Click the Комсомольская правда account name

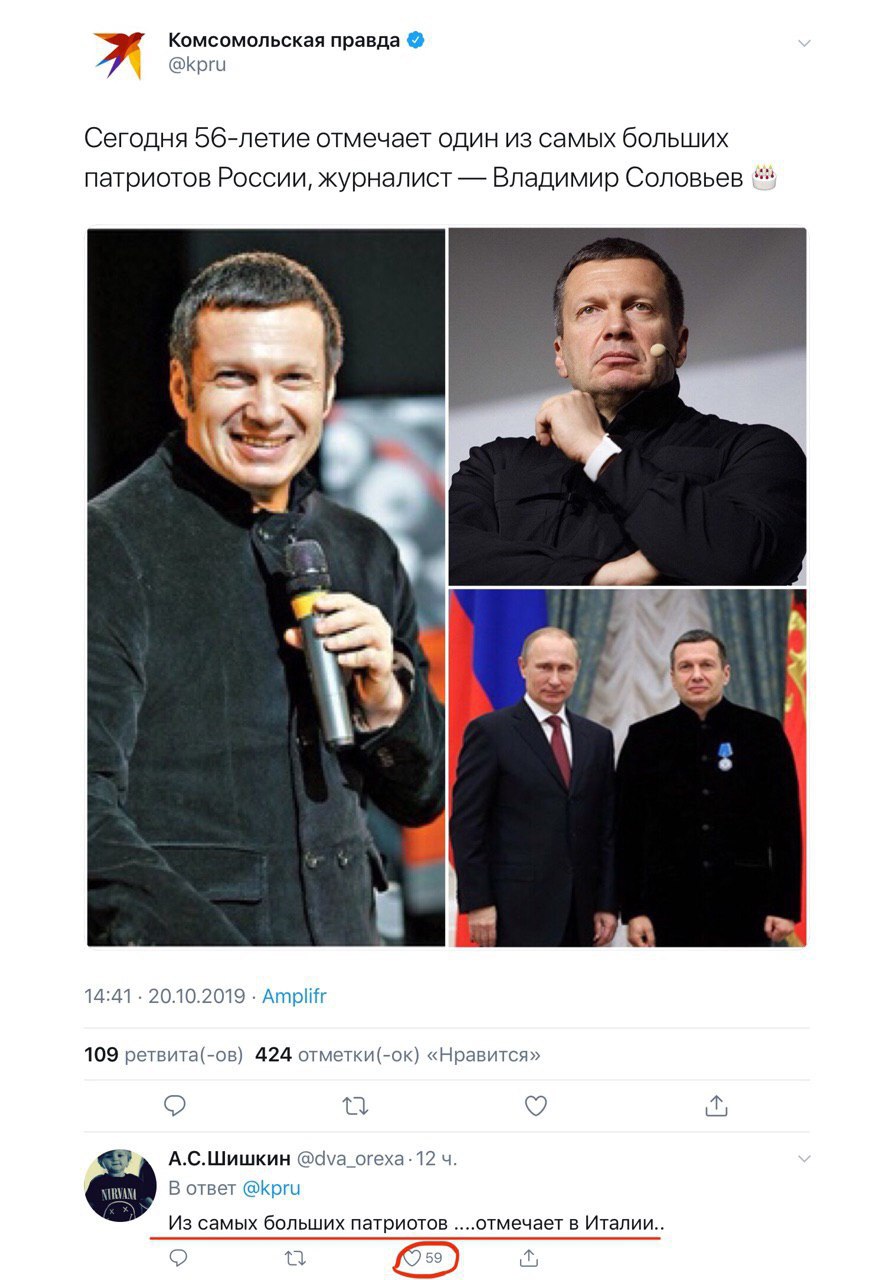click(284, 40)
